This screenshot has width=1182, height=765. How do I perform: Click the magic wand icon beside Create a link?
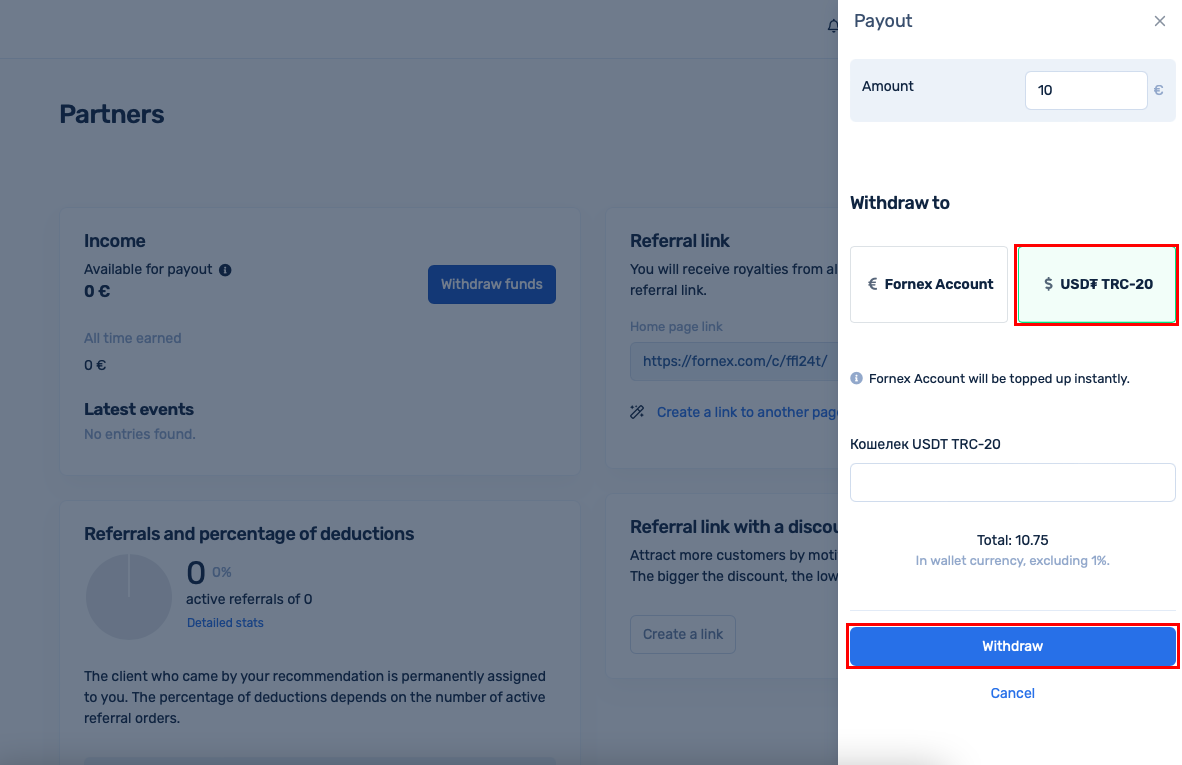[637, 412]
